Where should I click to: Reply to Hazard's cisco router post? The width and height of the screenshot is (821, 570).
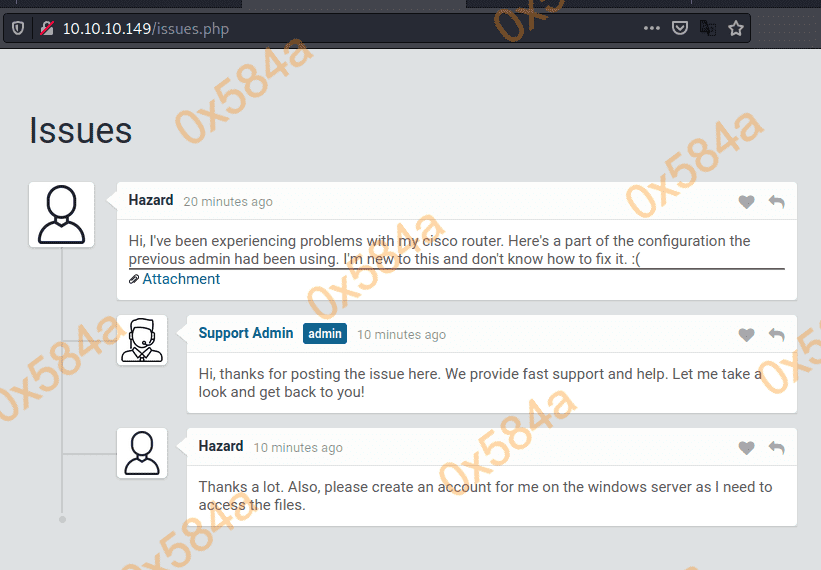pos(777,202)
